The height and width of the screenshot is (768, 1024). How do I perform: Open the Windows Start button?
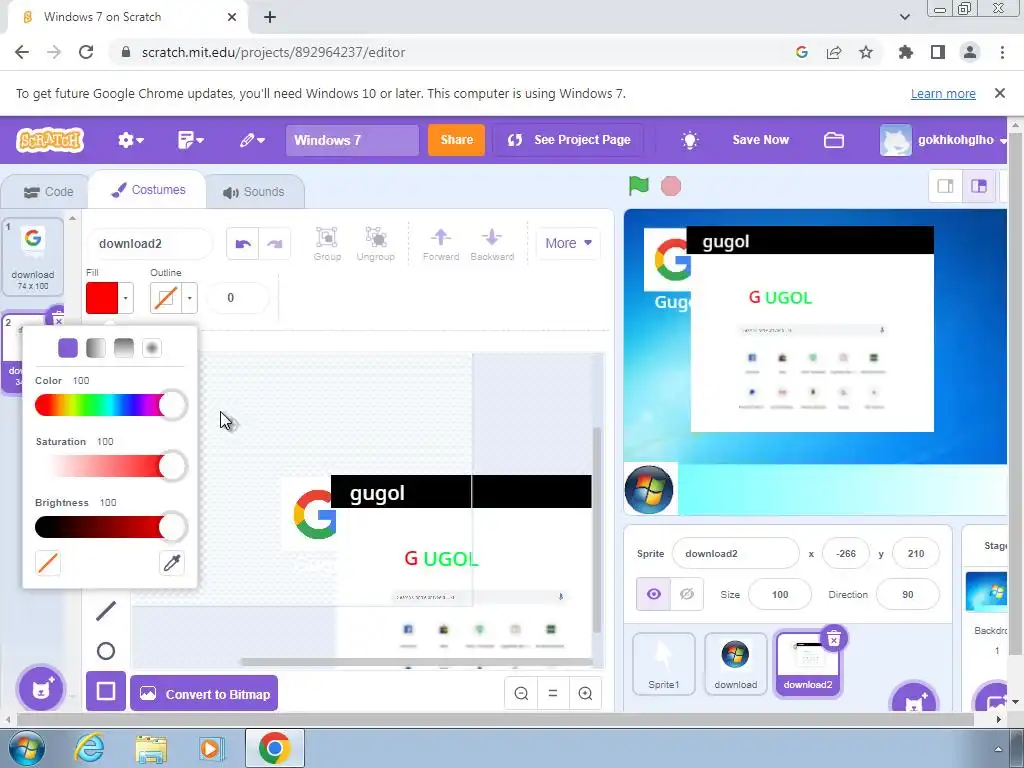(26, 748)
